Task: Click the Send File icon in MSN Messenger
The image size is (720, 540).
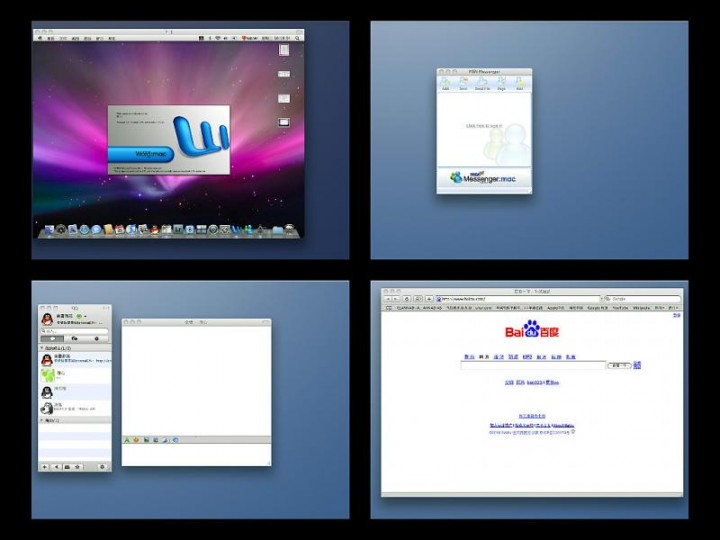Action: tap(482, 84)
